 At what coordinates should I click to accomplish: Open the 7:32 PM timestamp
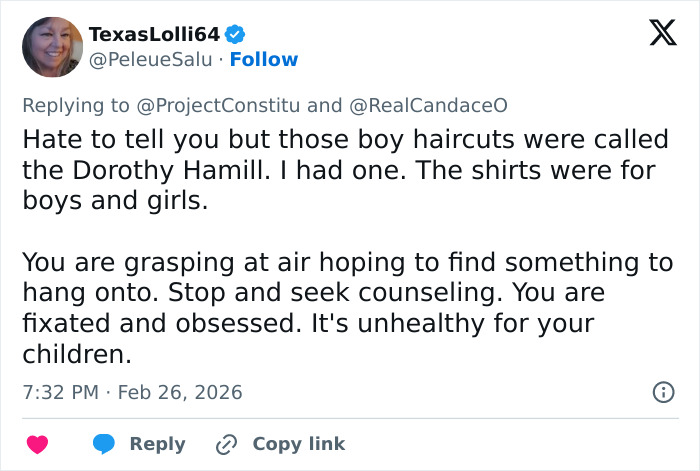(x=58, y=392)
